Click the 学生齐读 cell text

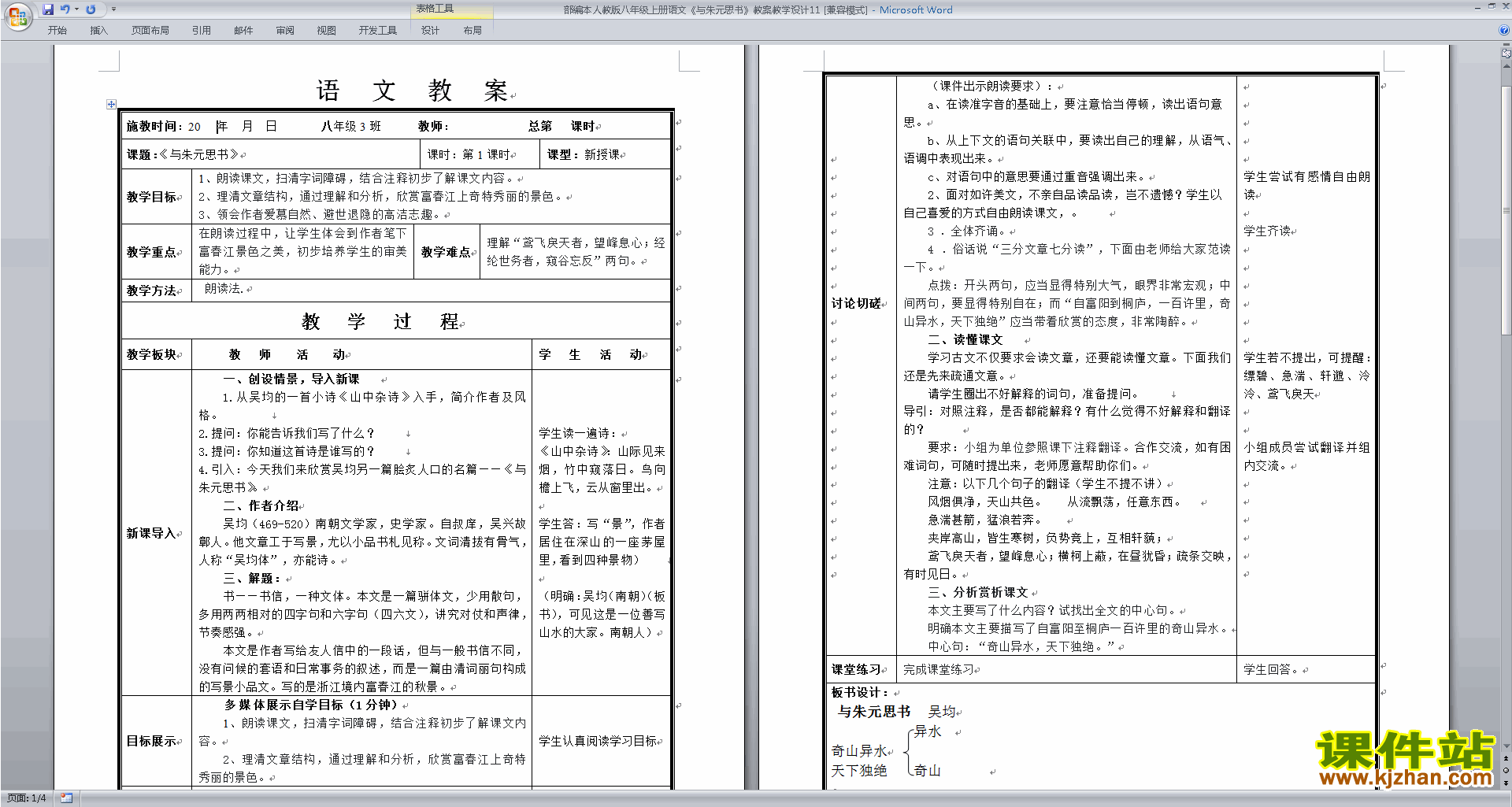[x=1268, y=231]
